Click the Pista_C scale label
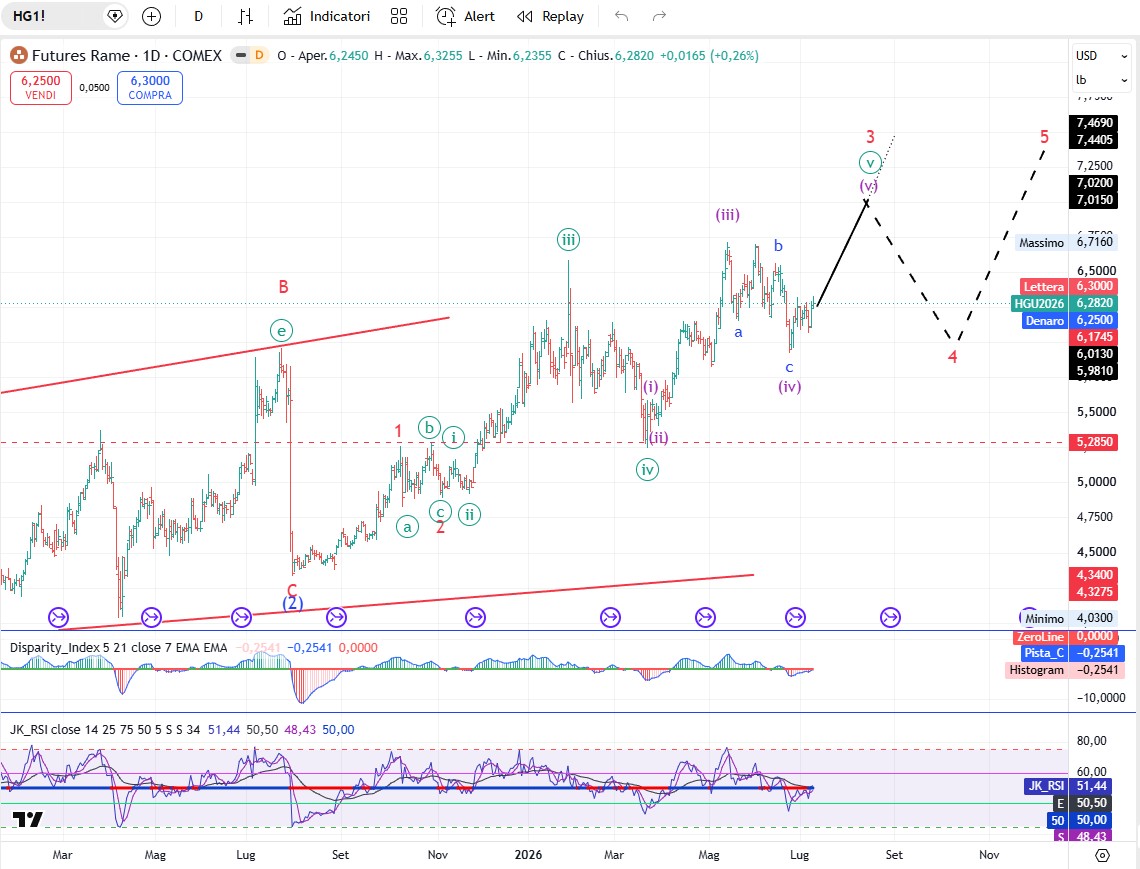Viewport: 1140px width, 869px height. [1072, 653]
